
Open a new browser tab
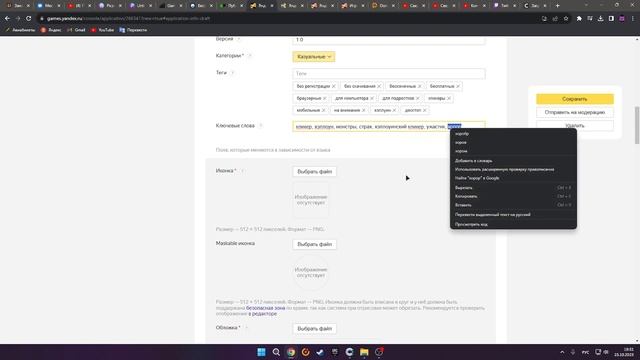pyautogui.click(x=558, y=6)
